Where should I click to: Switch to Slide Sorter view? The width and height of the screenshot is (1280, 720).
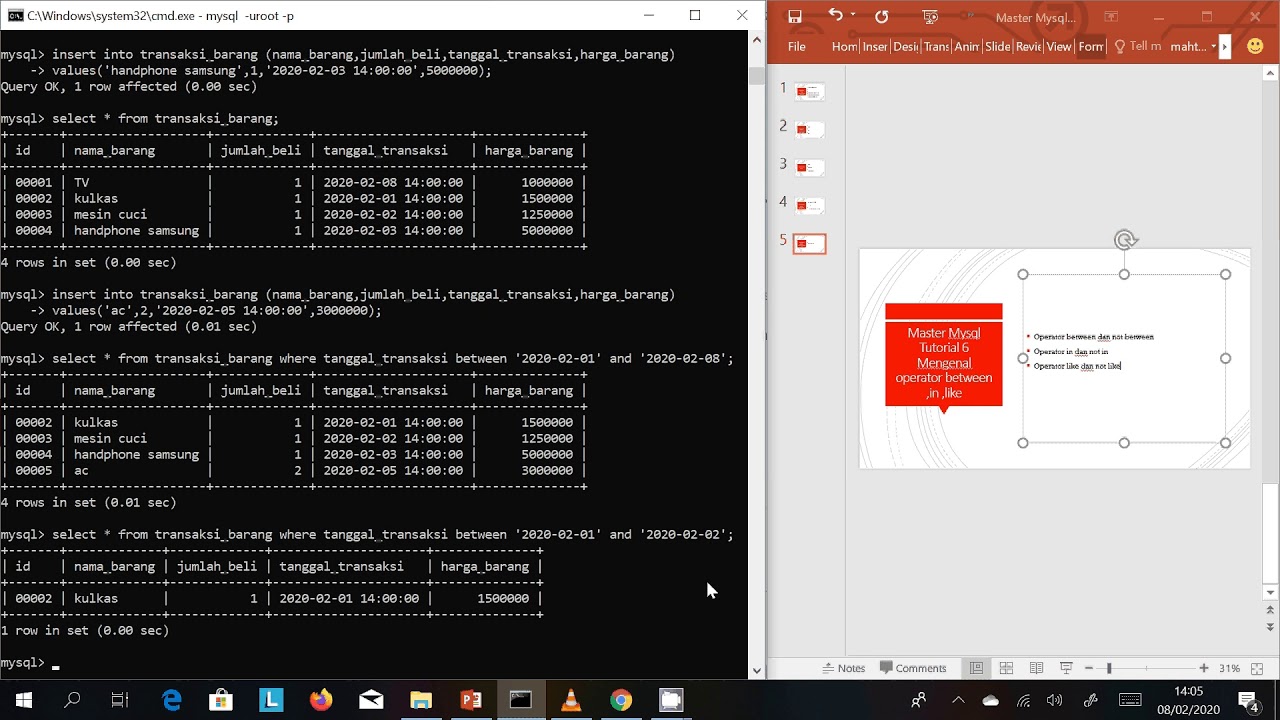[x=1006, y=668]
